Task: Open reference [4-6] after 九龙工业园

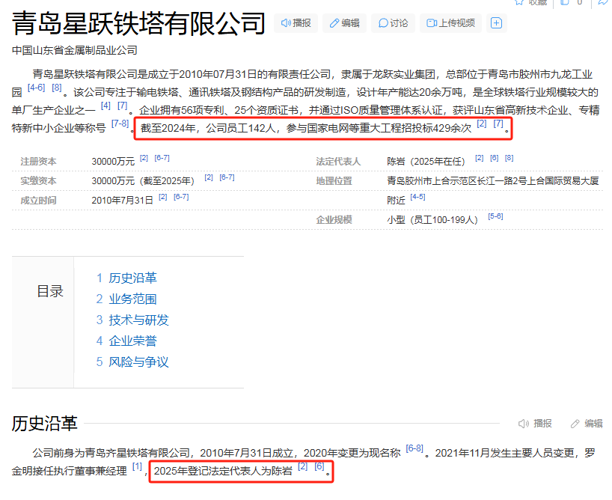Action: tap(36, 88)
